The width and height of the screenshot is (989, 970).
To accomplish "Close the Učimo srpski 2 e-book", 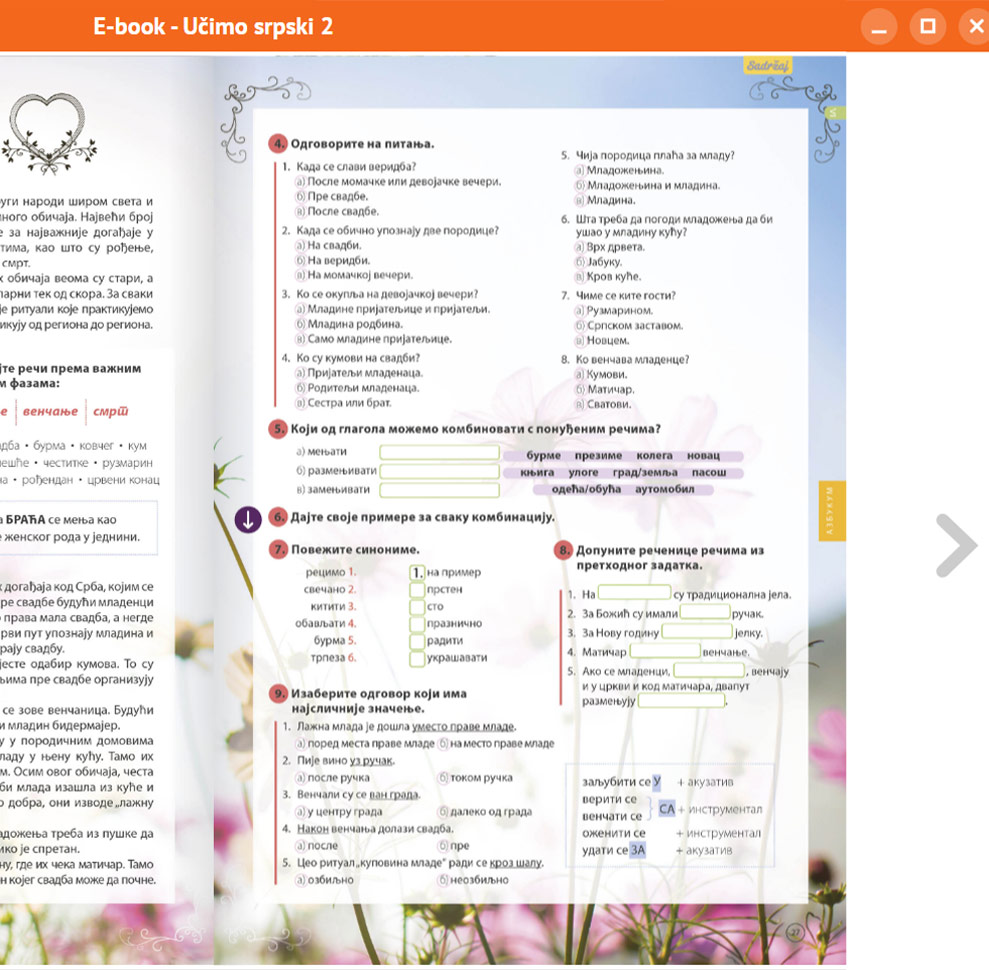I will click(x=975, y=27).
